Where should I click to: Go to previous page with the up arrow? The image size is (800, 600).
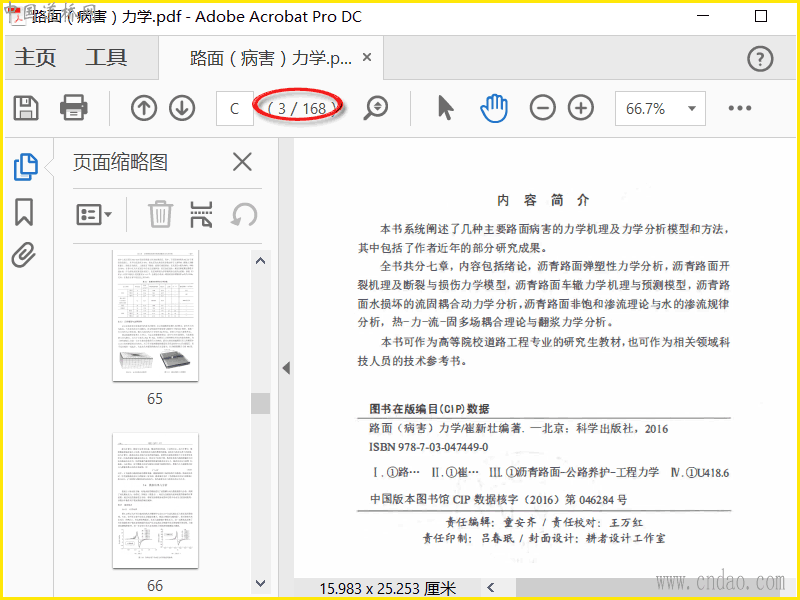click(144, 108)
